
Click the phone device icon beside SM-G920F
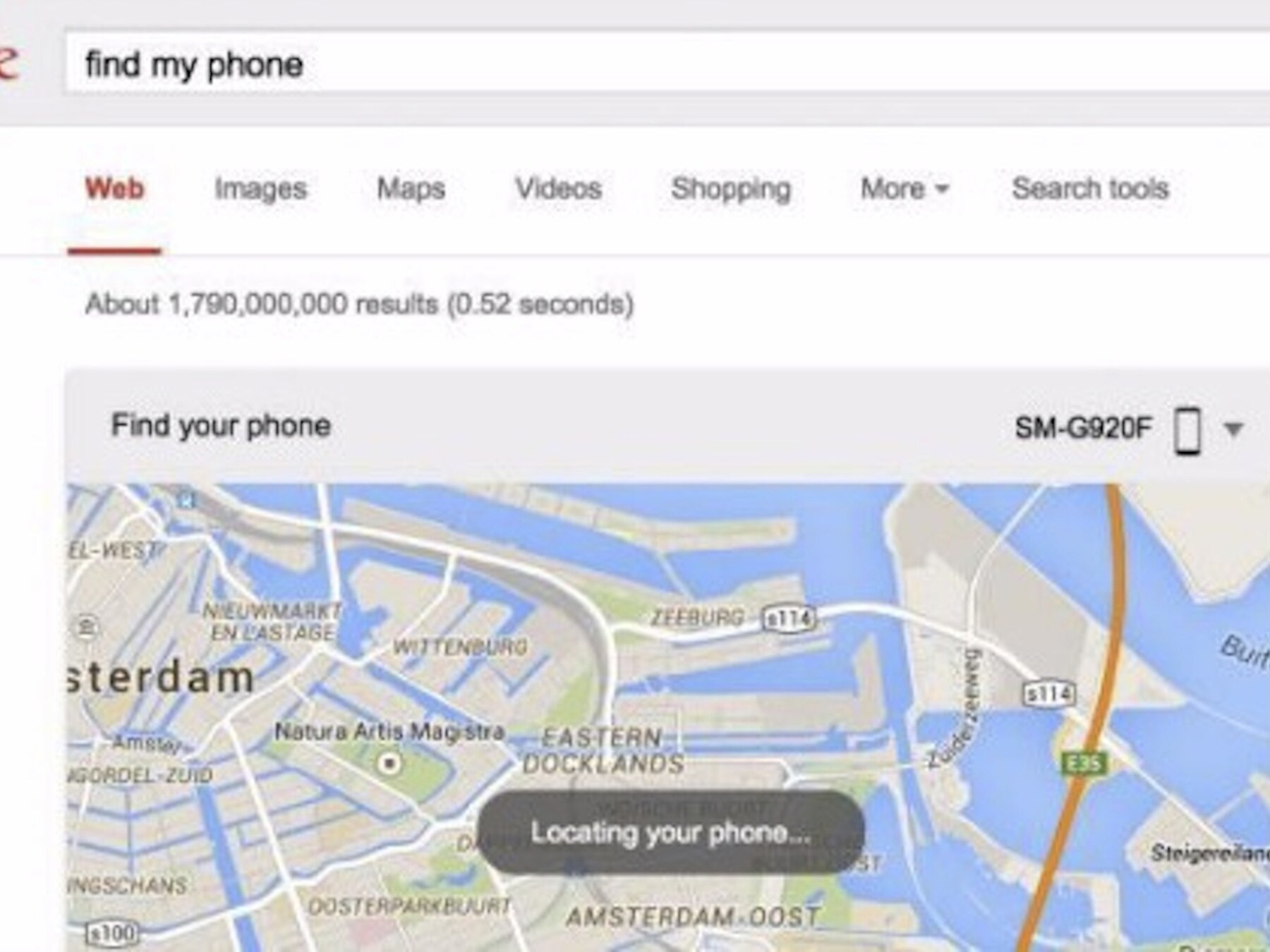point(1187,430)
